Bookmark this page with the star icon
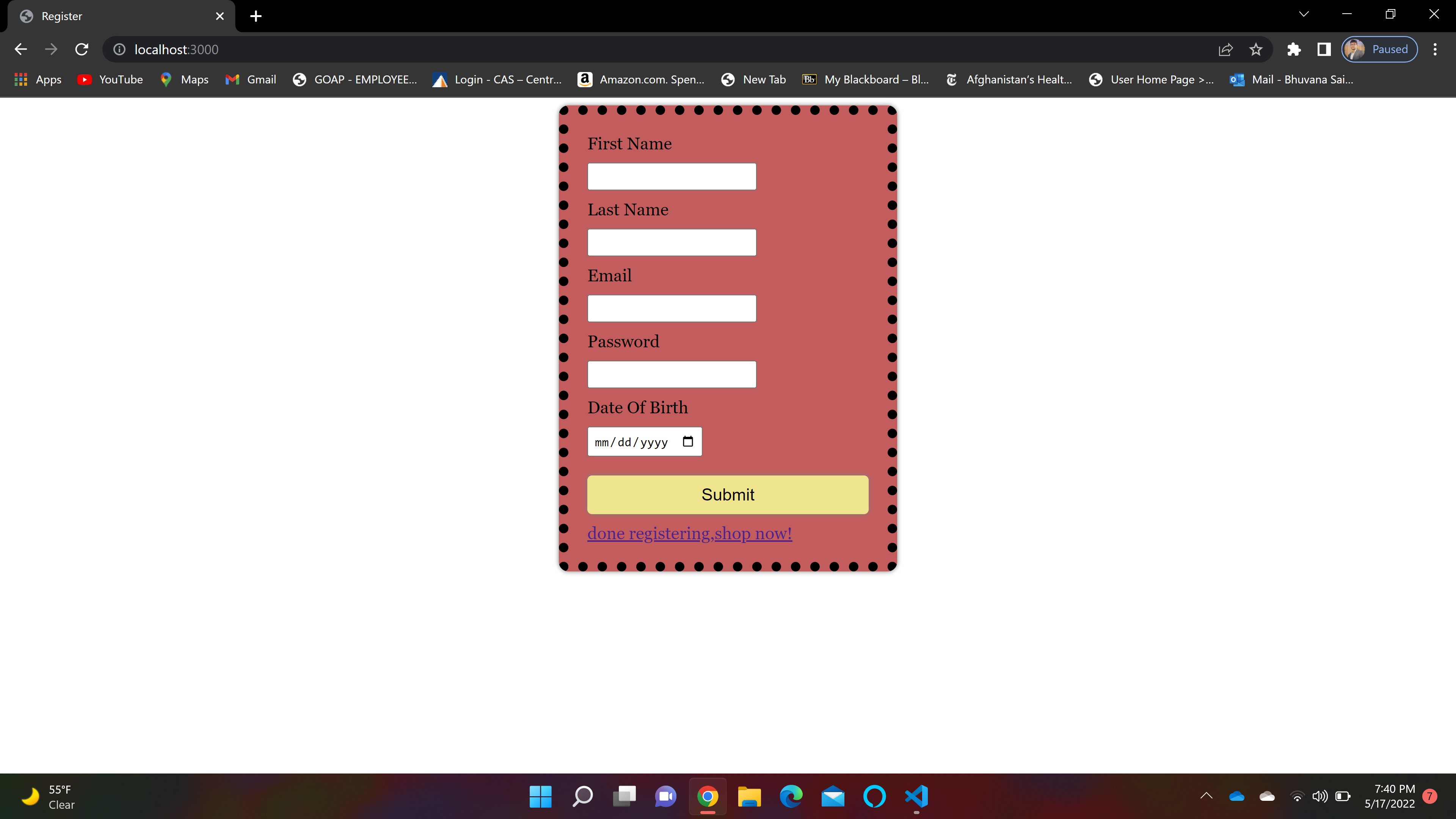 pyautogui.click(x=1255, y=49)
